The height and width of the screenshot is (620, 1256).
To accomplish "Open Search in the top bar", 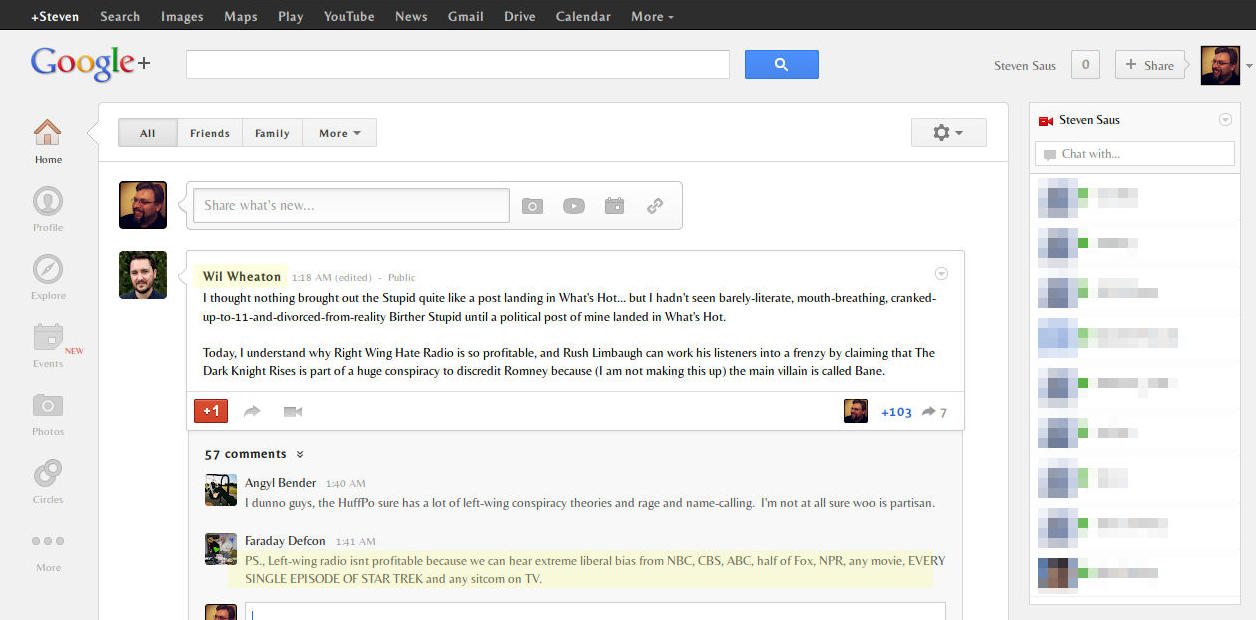I will click(x=120, y=16).
